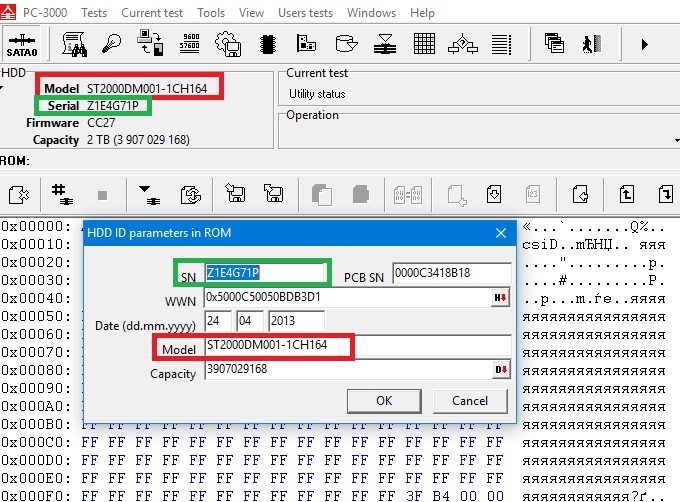Click the light bulb key icon in toolbar
Screen dimensions: 680x502
click(x=111, y=44)
